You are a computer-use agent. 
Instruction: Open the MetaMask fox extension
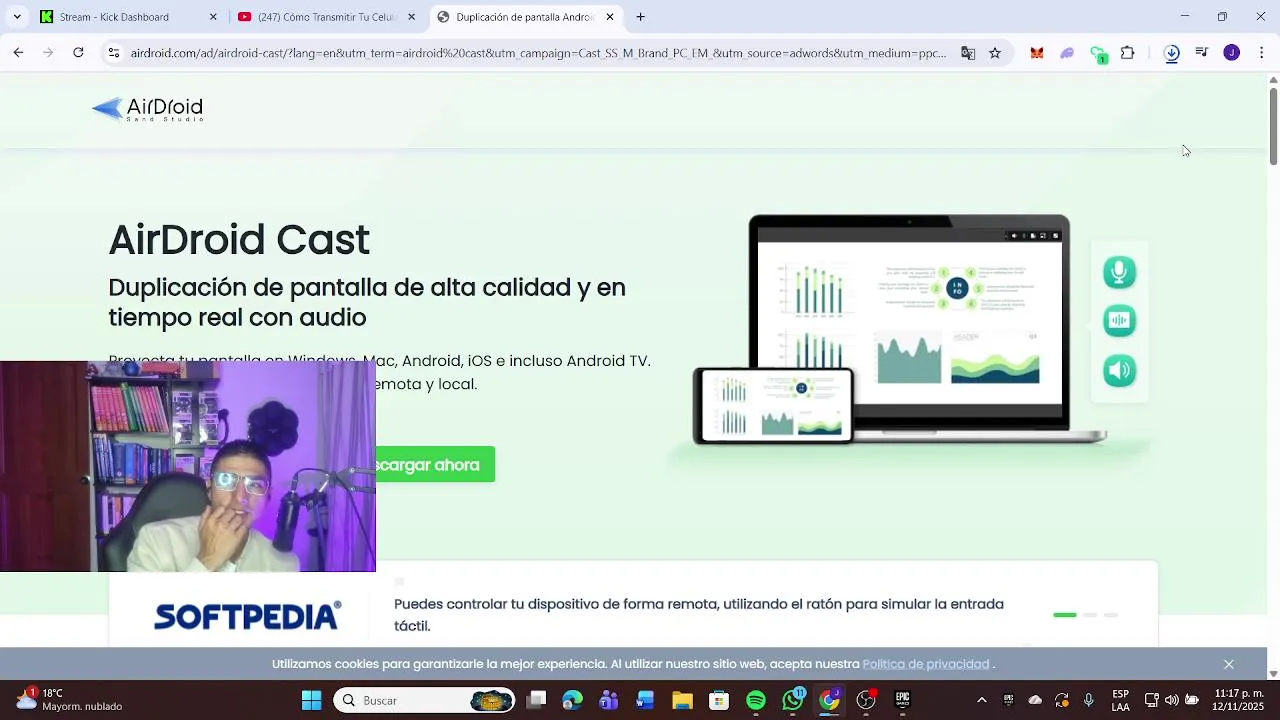[x=1037, y=53]
